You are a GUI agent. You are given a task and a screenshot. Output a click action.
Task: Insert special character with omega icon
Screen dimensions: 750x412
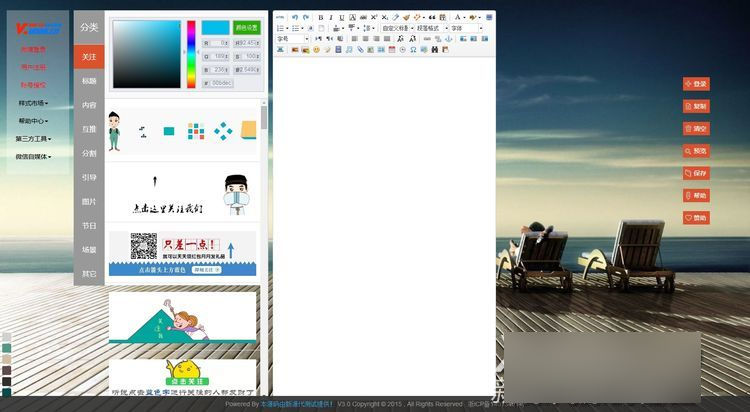tap(413, 50)
